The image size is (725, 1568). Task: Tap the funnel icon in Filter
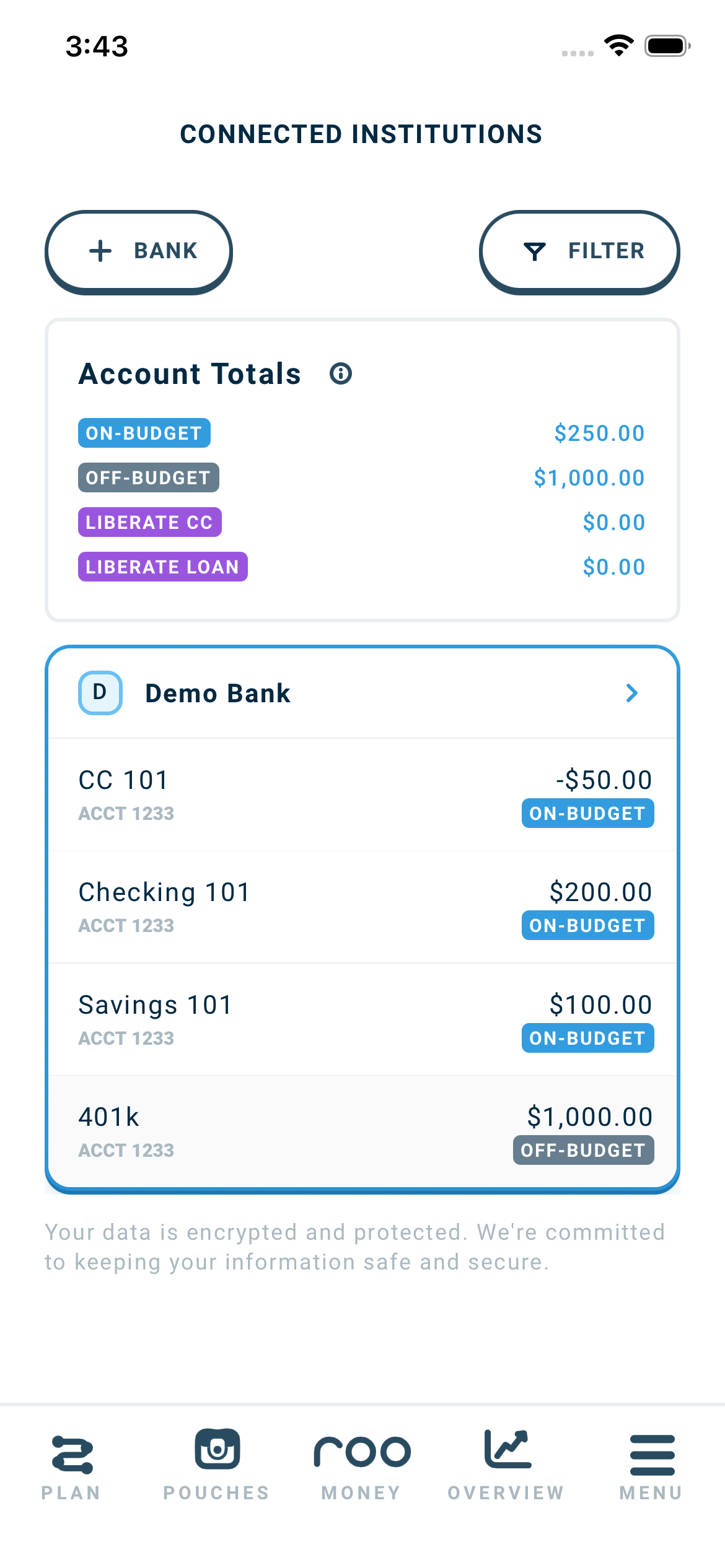[535, 251]
